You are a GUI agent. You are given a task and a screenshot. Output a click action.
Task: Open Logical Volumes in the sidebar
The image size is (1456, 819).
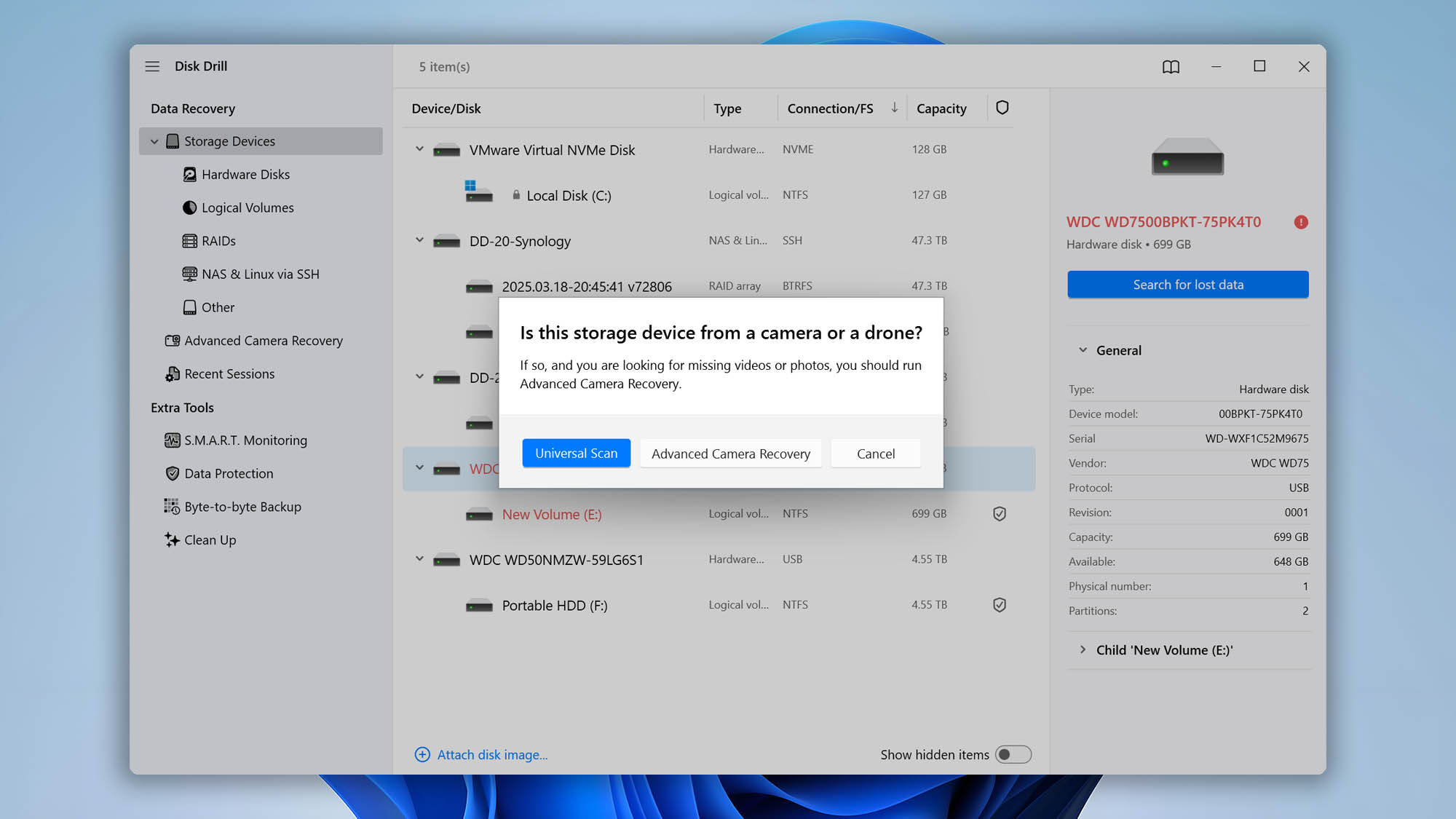246,207
